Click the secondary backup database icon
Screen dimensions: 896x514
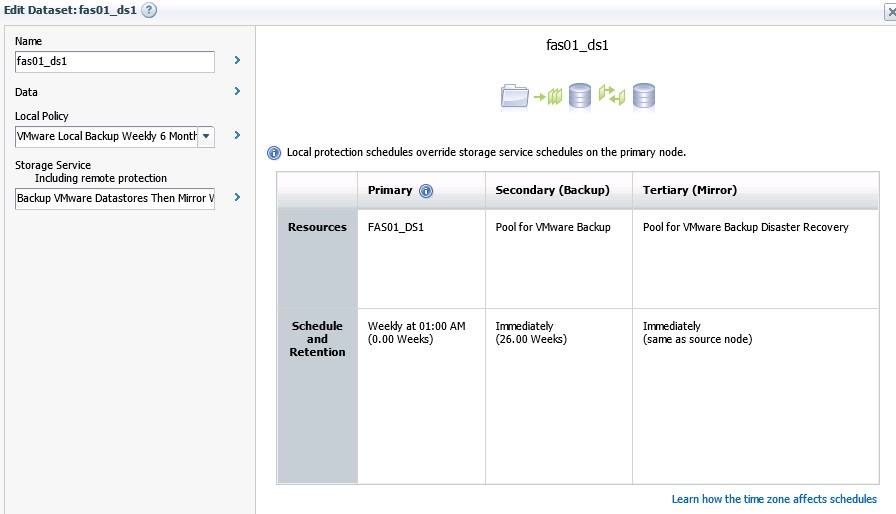click(579, 96)
